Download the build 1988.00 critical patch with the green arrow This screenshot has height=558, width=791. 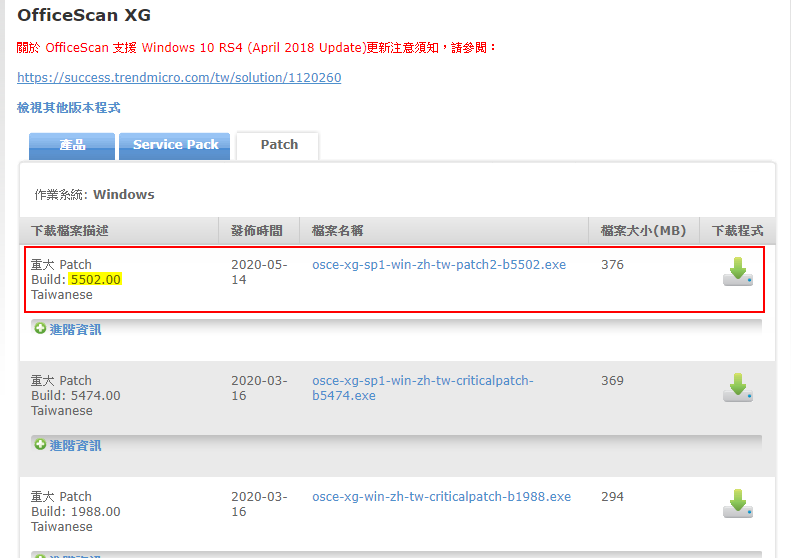coord(738,504)
